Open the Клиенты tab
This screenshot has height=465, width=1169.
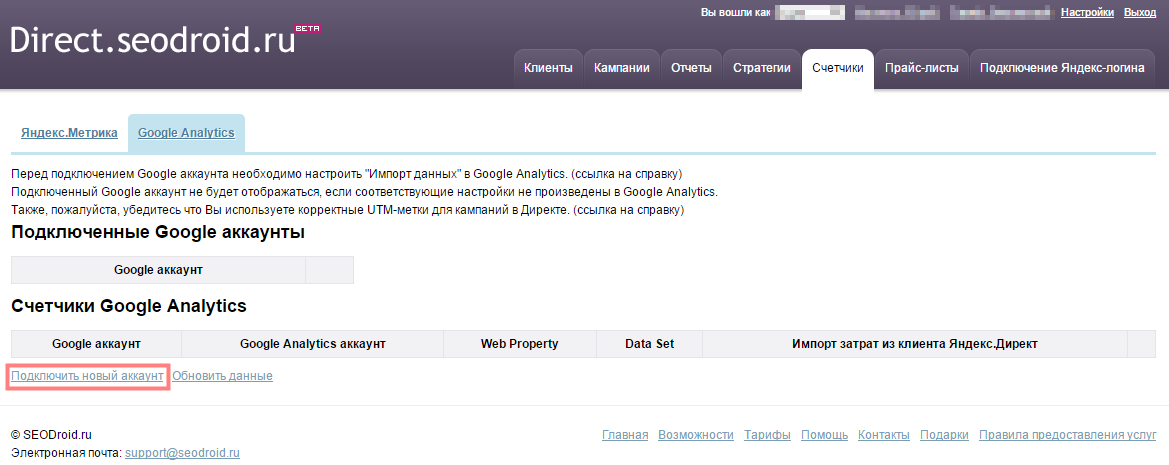[548, 68]
